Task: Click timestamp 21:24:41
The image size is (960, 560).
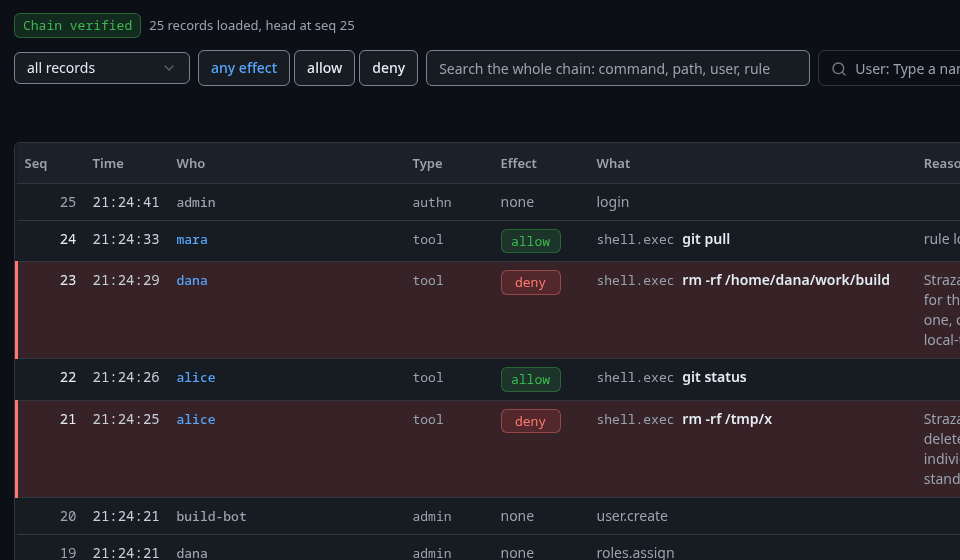Action: tap(126, 202)
